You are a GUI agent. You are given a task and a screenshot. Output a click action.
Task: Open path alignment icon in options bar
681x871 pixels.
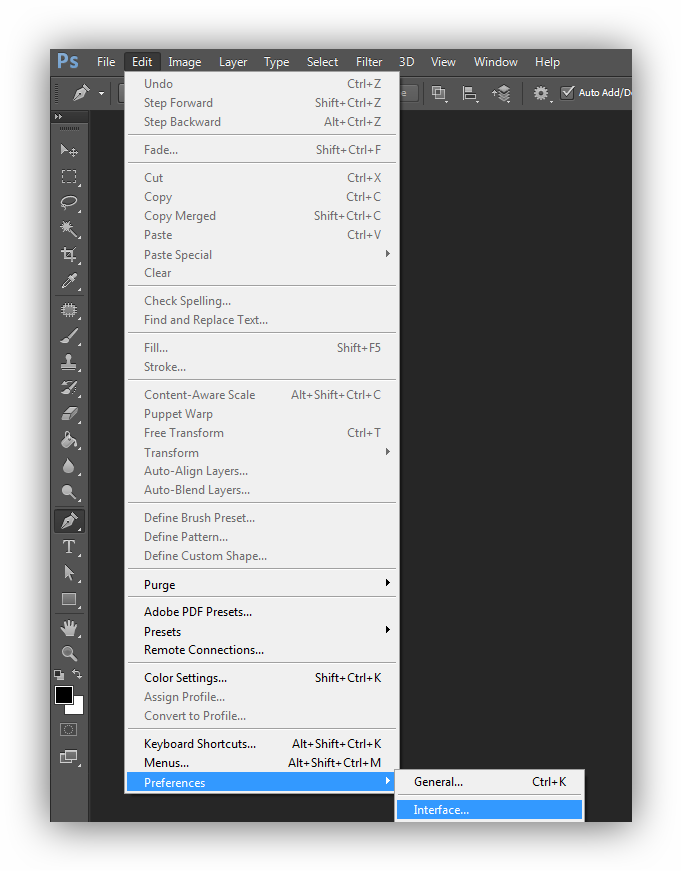[470, 93]
